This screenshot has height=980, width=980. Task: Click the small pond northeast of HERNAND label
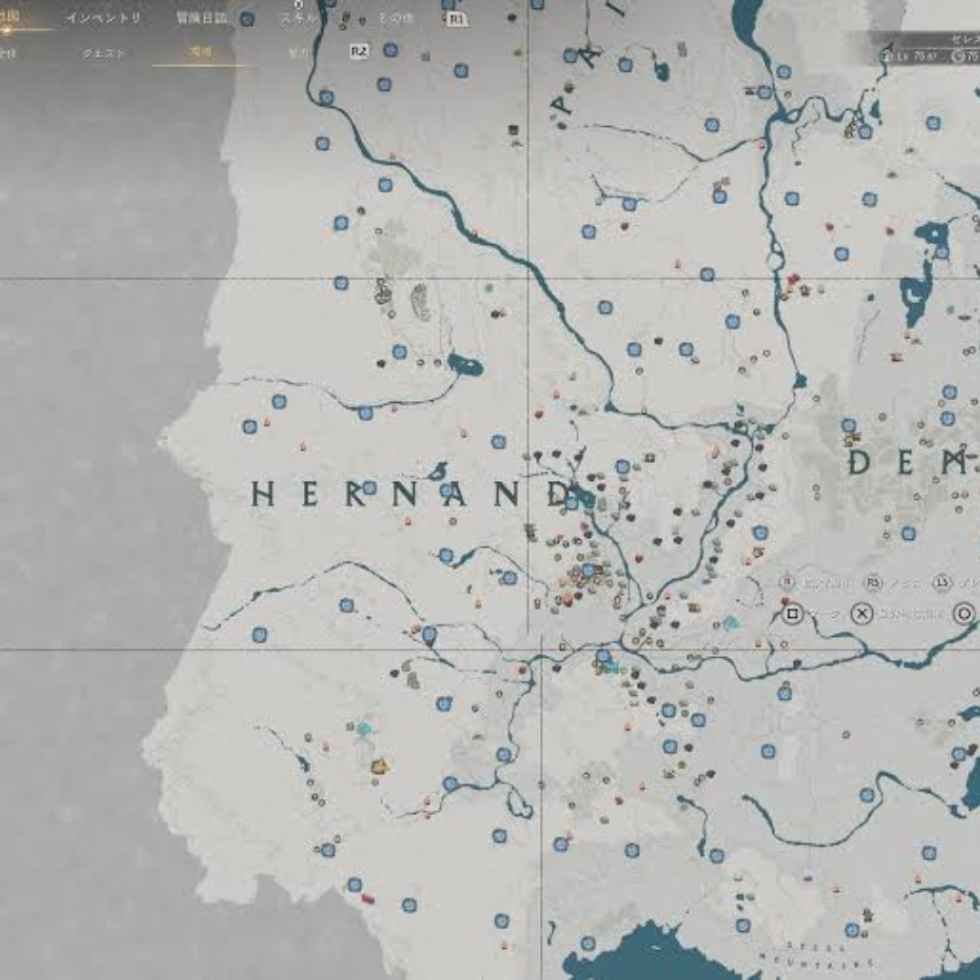point(466,365)
